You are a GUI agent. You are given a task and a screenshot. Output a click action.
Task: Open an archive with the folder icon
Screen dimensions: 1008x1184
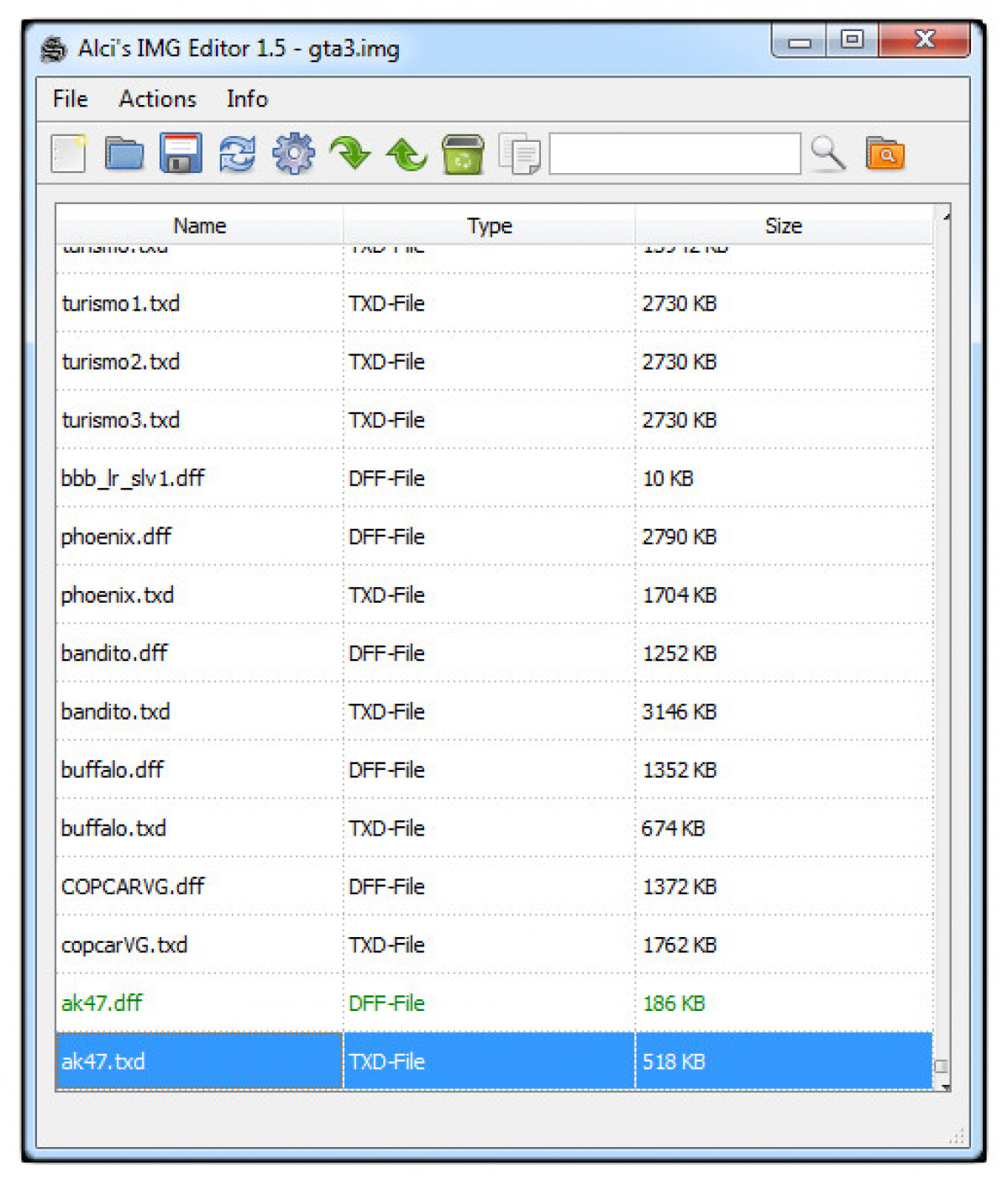click(x=124, y=154)
